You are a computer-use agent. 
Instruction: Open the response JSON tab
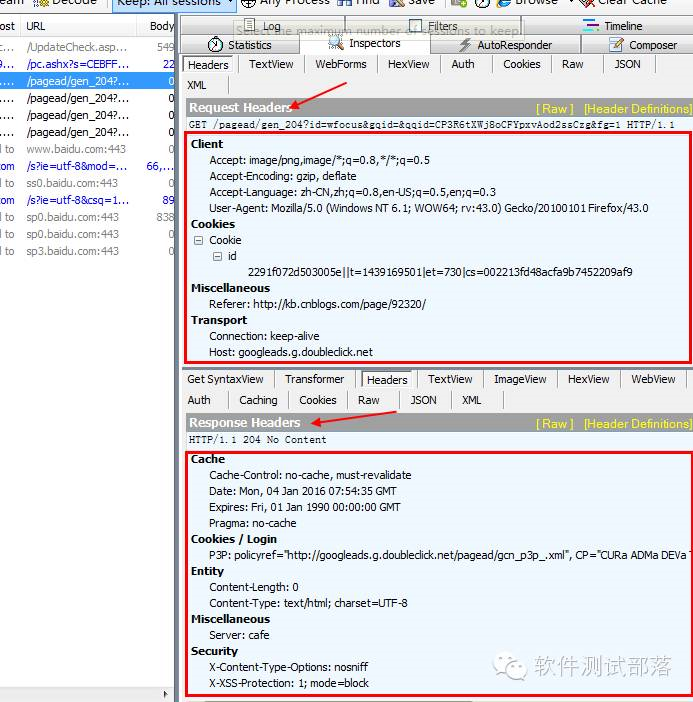click(424, 400)
